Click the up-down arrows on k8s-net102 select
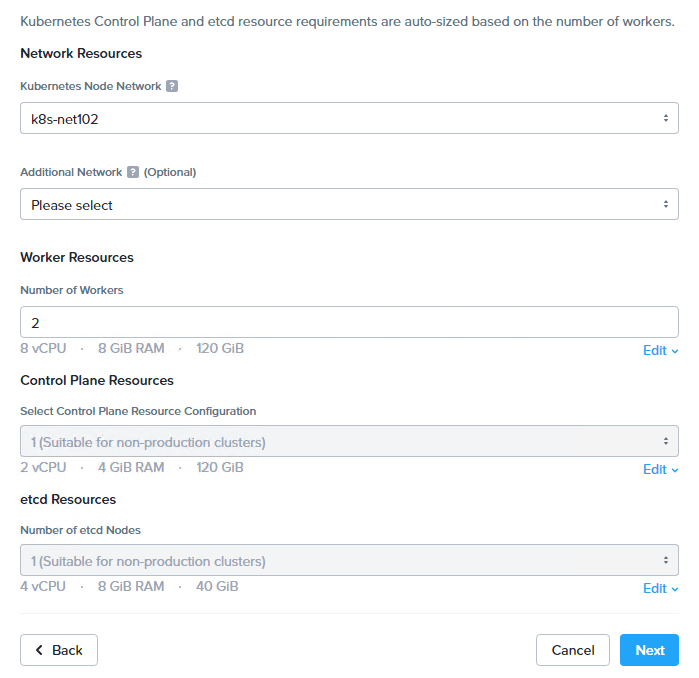This screenshot has width=699, height=678. pos(666,119)
